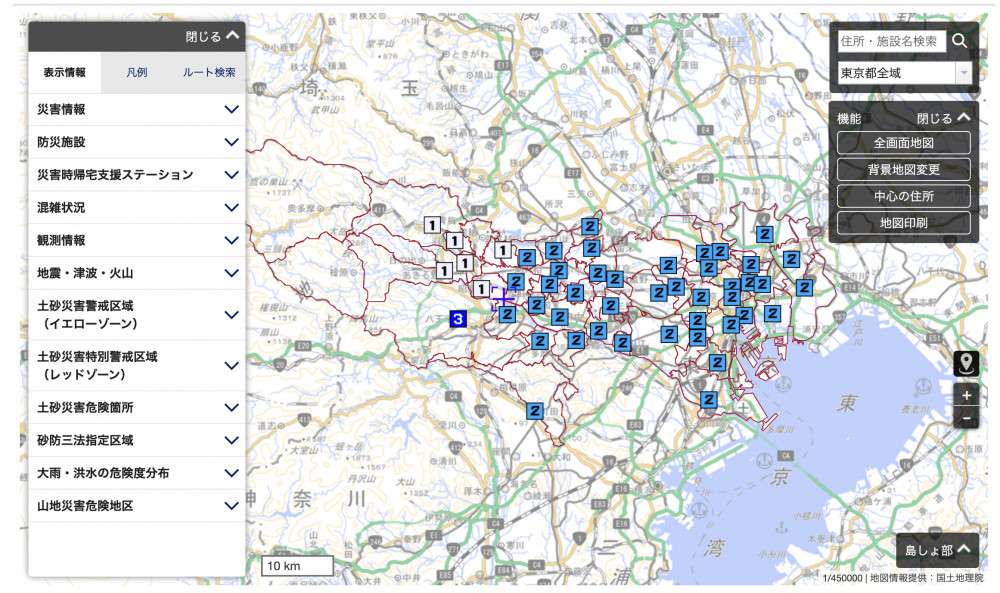Click the search magnifier icon

click(959, 41)
